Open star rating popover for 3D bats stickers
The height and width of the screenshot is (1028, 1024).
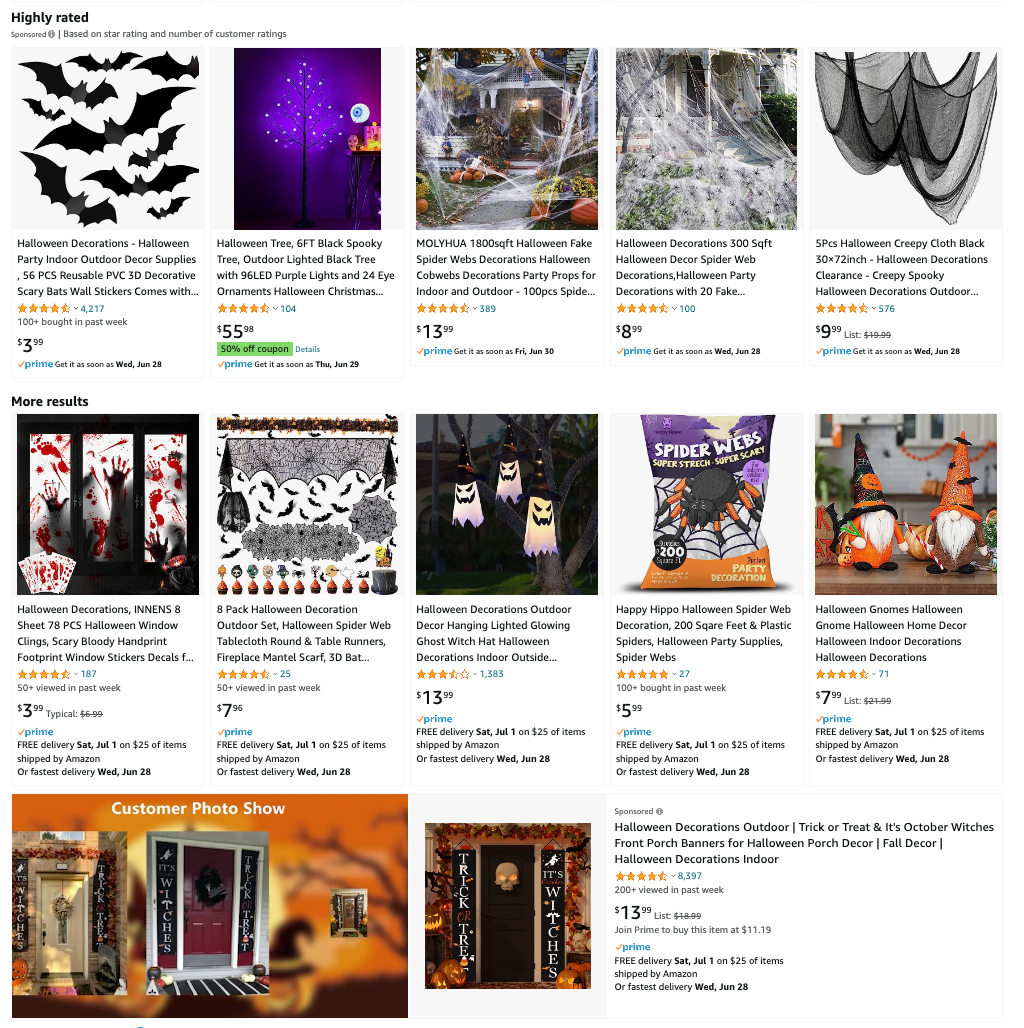point(43,309)
